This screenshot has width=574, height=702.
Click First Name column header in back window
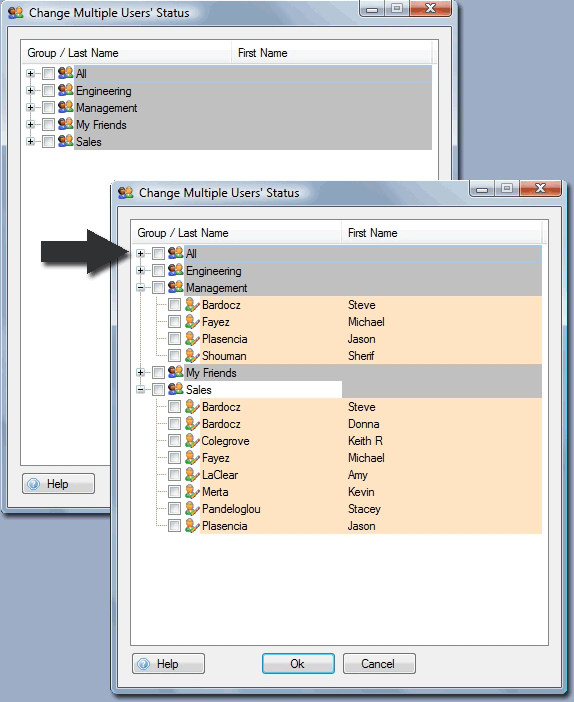[332, 53]
